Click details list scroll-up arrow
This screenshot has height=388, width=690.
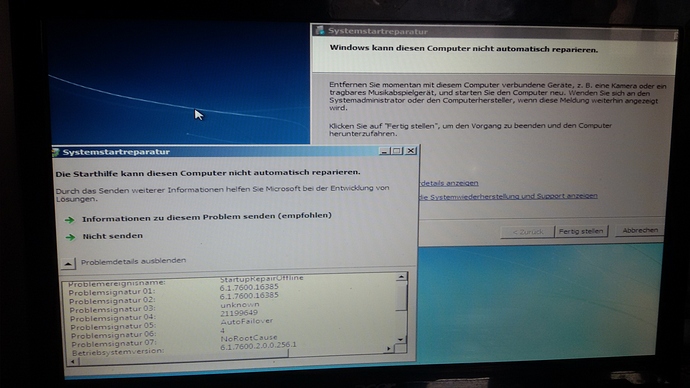401,277
